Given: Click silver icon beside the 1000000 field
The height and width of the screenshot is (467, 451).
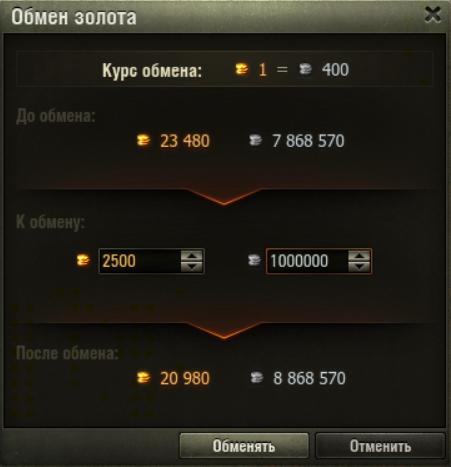Looking at the screenshot, I should 254,260.
